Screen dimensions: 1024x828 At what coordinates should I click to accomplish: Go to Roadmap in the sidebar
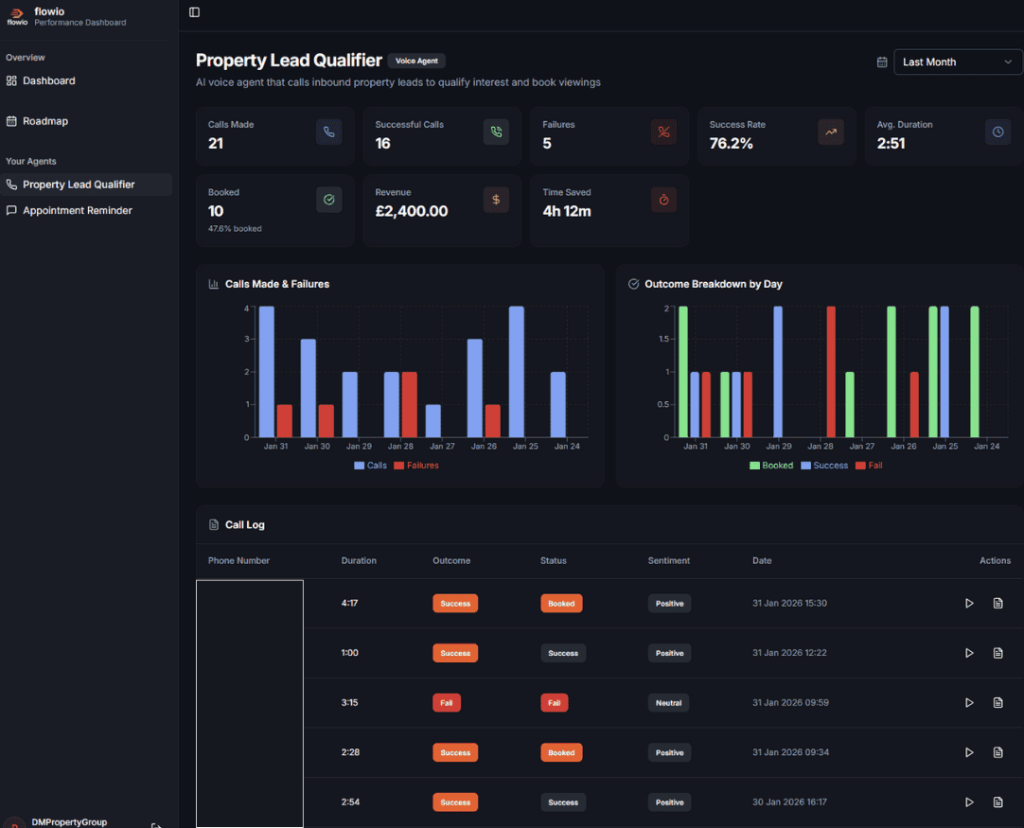[x=45, y=121]
